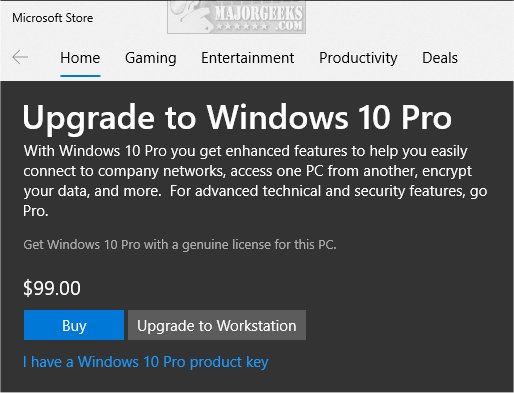The width and height of the screenshot is (514, 393).
Task: Choose Upgrade to Workstation
Action: coord(217,325)
